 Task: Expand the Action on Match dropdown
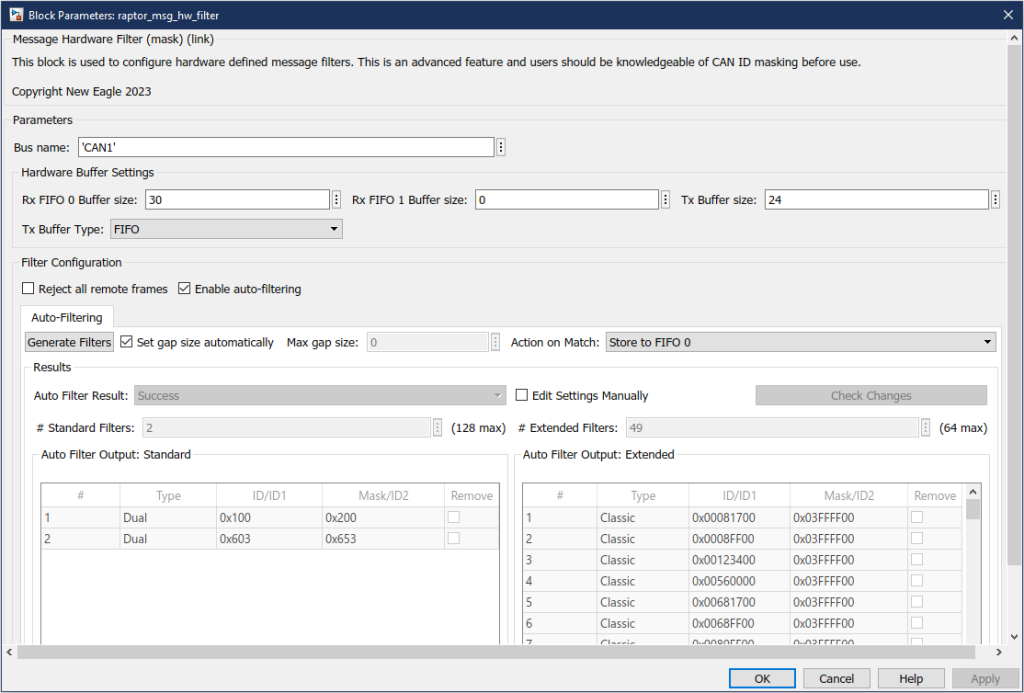800,342
